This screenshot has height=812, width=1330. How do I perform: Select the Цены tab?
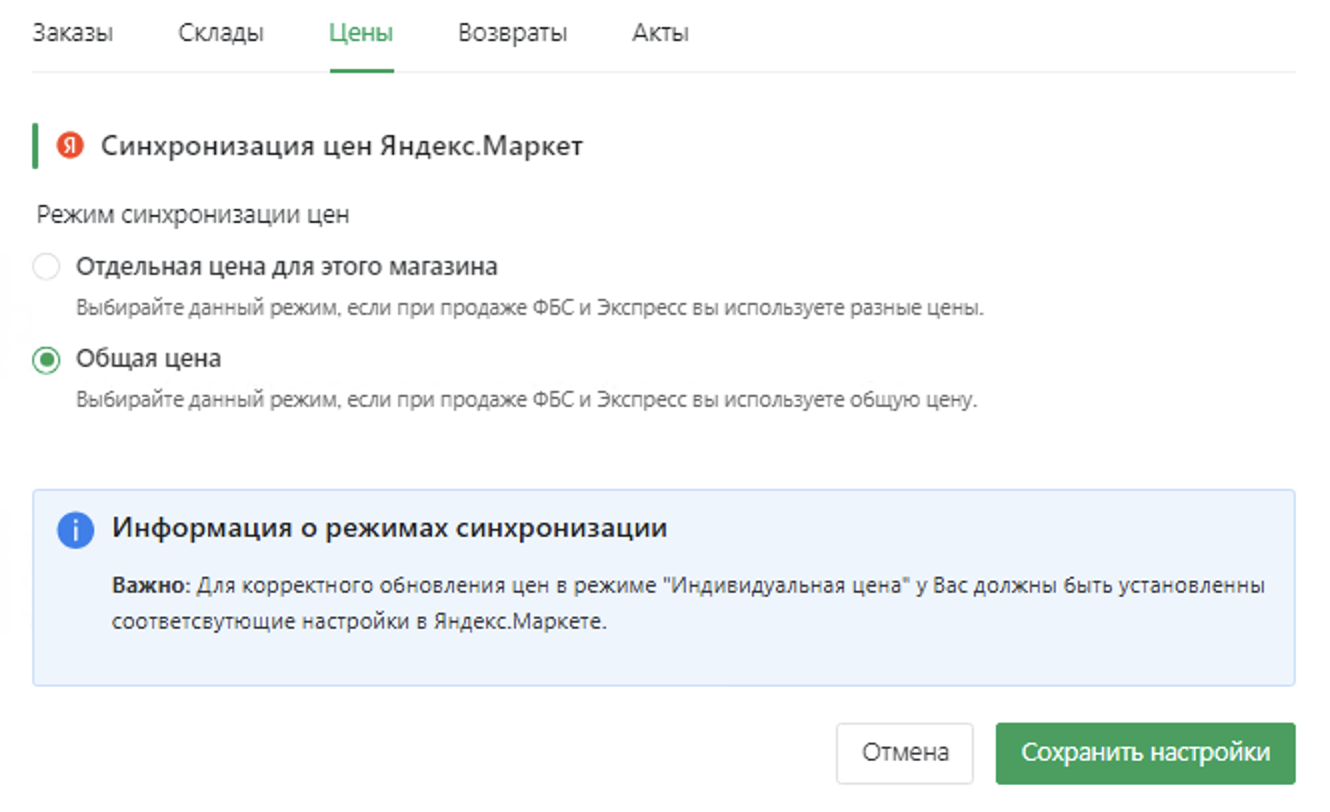pyautogui.click(x=361, y=33)
